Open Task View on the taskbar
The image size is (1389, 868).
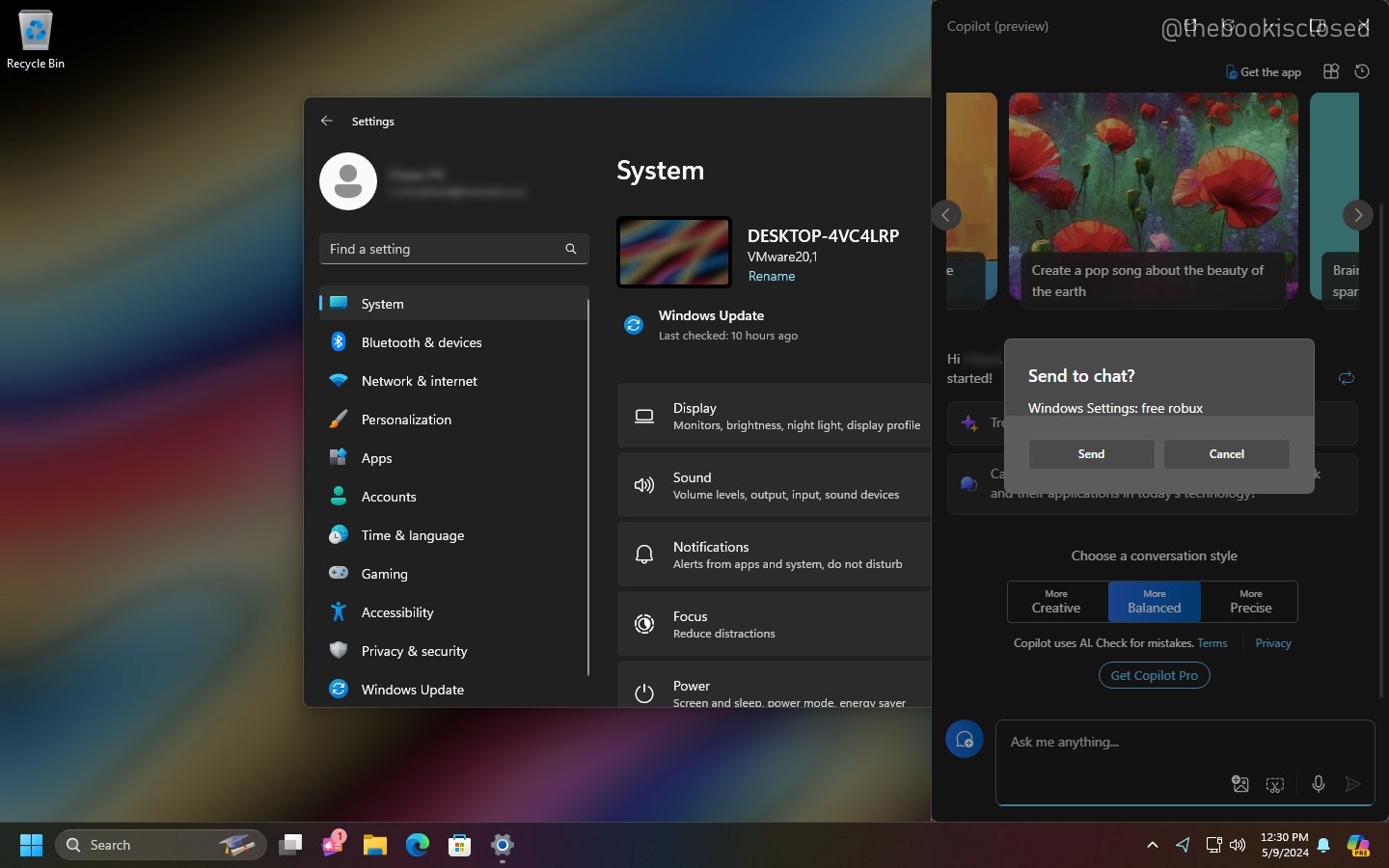coord(290,845)
